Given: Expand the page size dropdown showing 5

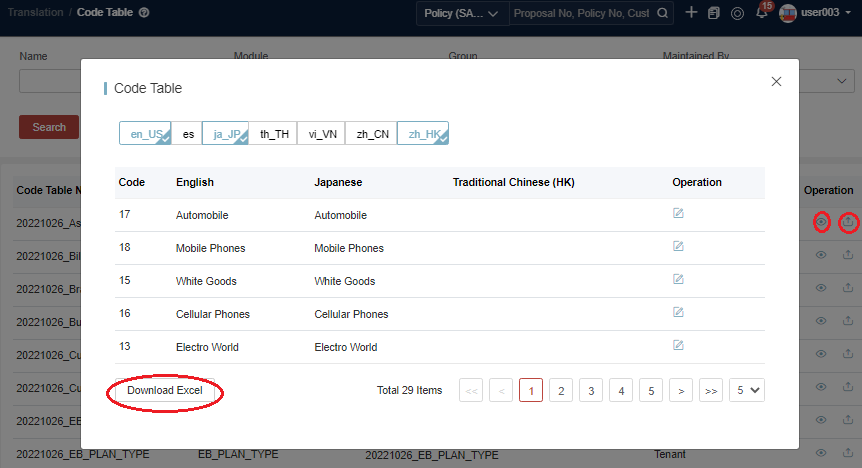Looking at the screenshot, I should 746,390.
